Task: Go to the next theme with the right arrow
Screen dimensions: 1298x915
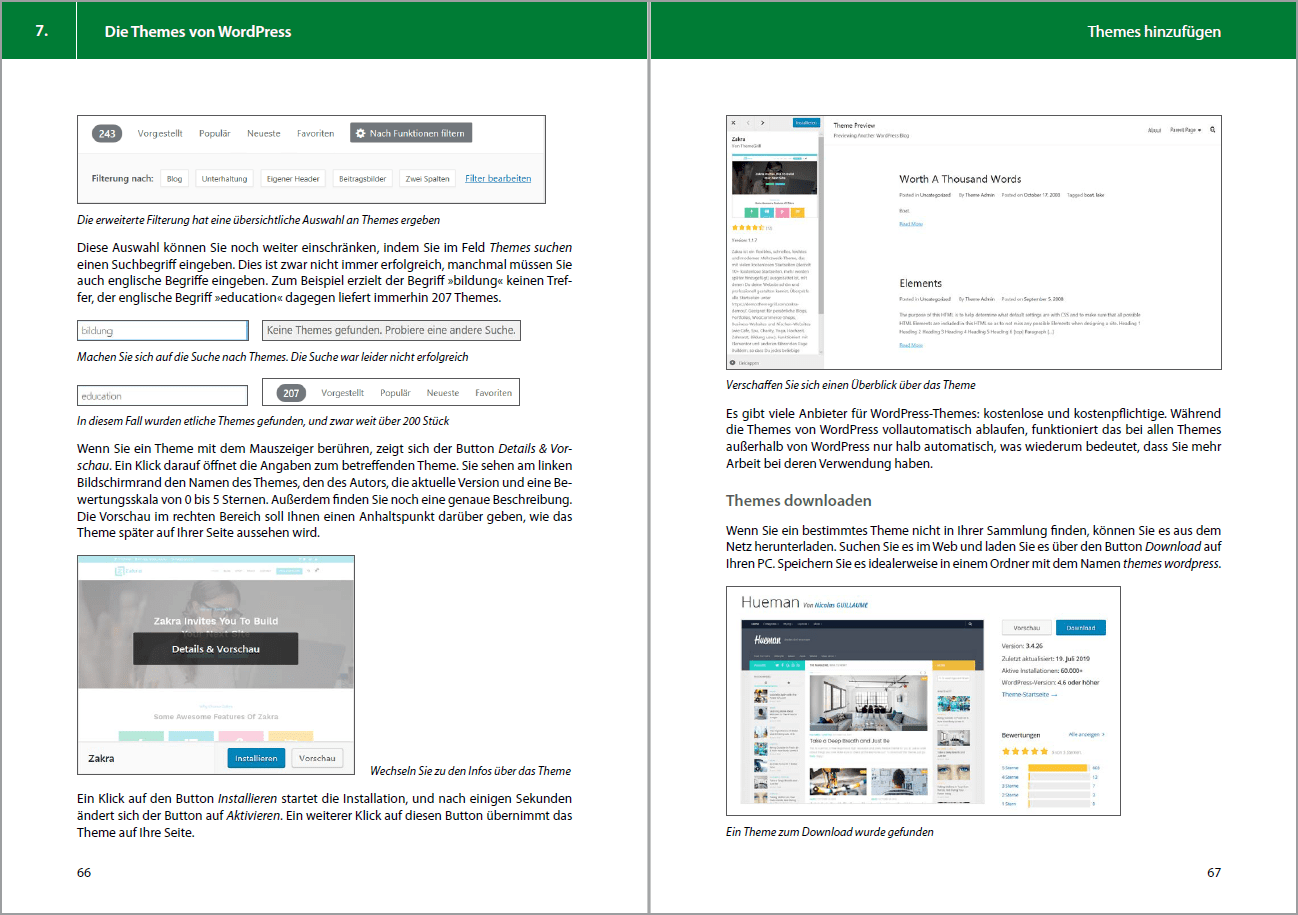Action: (x=762, y=123)
